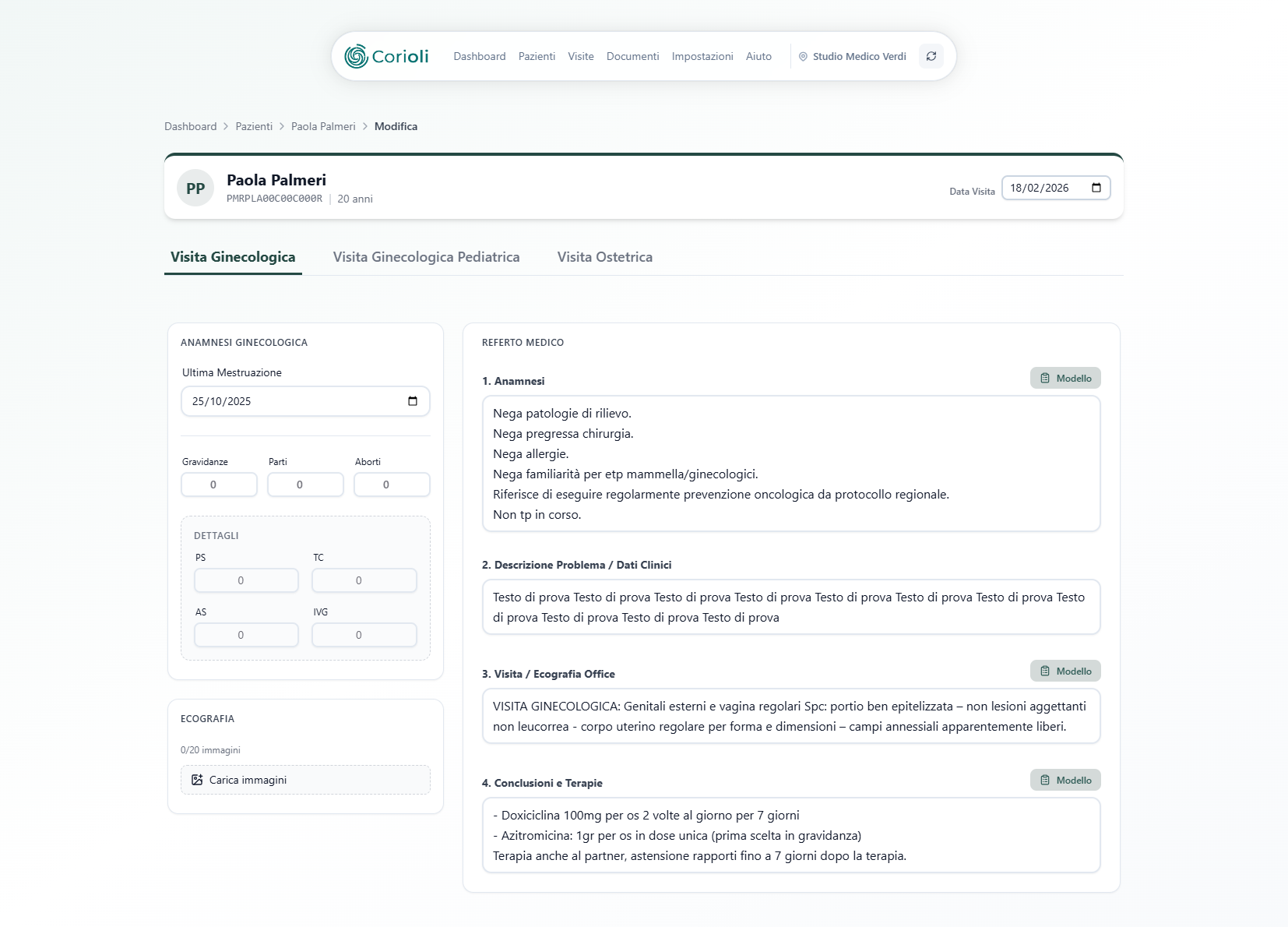This screenshot has width=1288, height=927.
Task: Click the '20 anni' age text
Action: (355, 199)
